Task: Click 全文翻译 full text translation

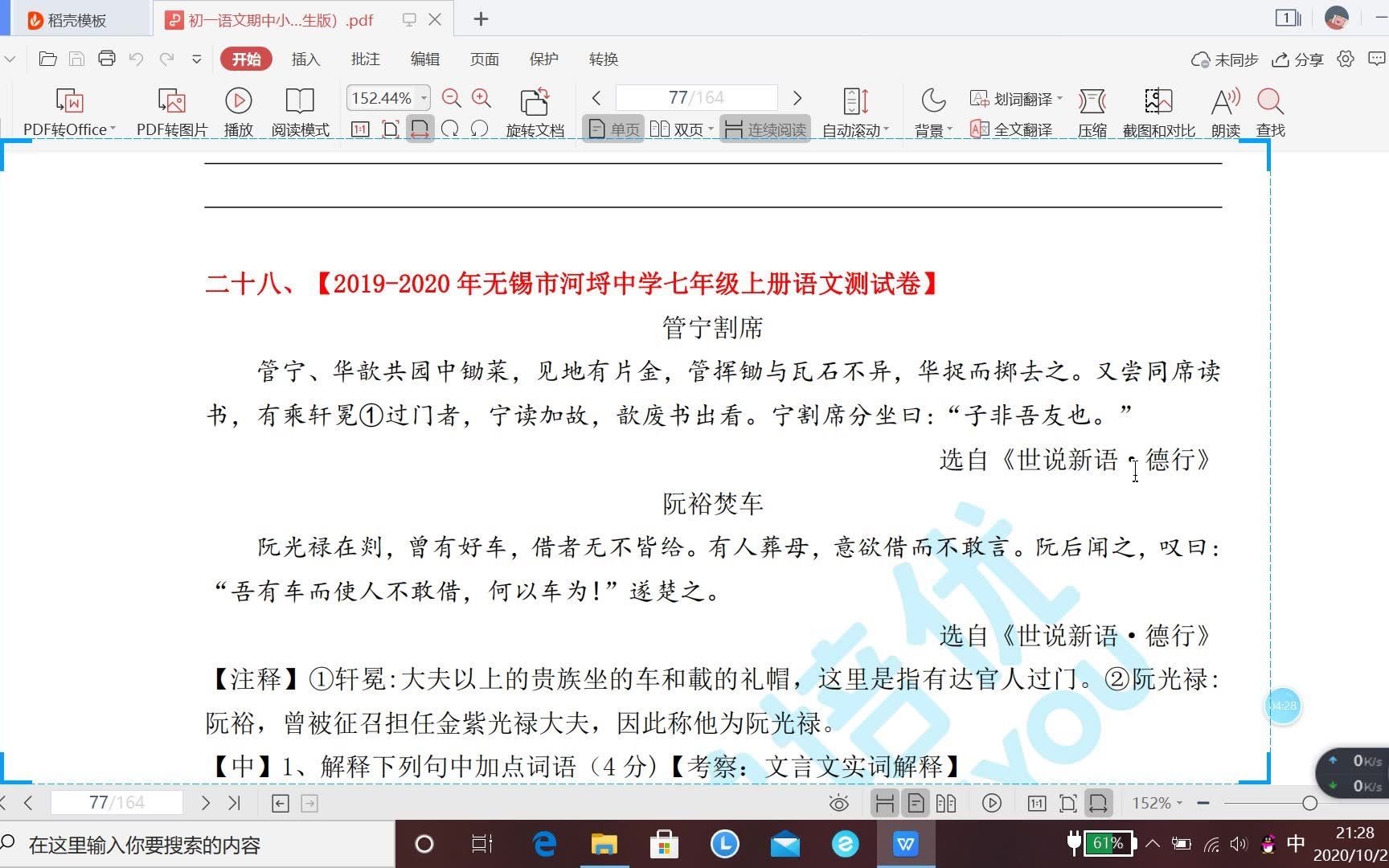Action: coord(1011,129)
